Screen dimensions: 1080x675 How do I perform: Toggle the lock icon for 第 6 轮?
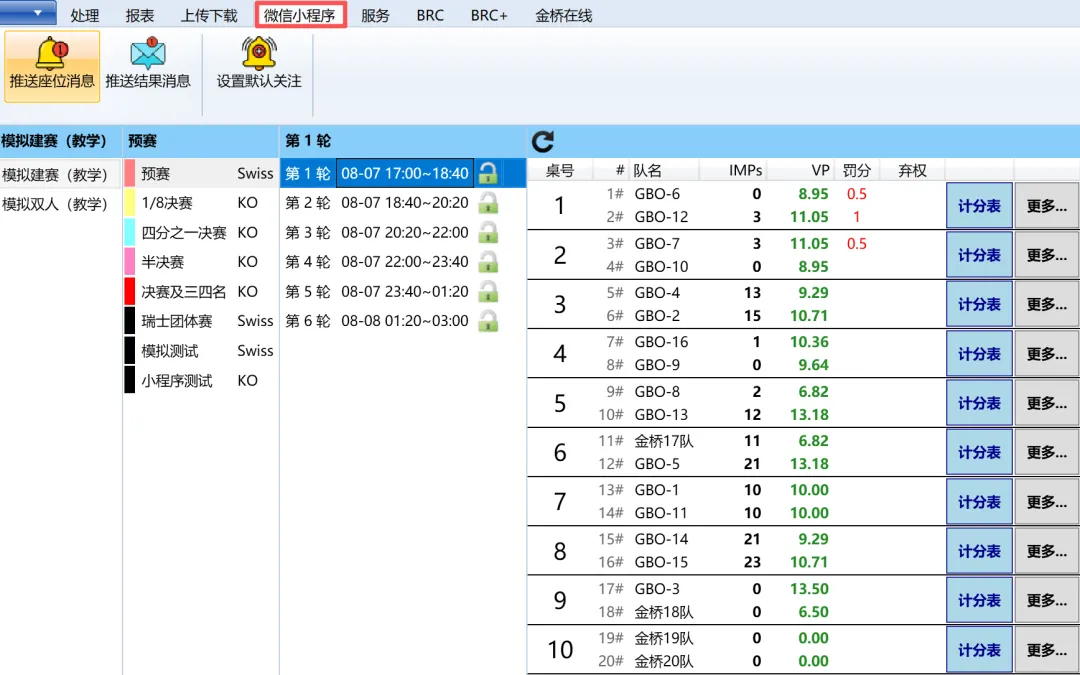[488, 321]
